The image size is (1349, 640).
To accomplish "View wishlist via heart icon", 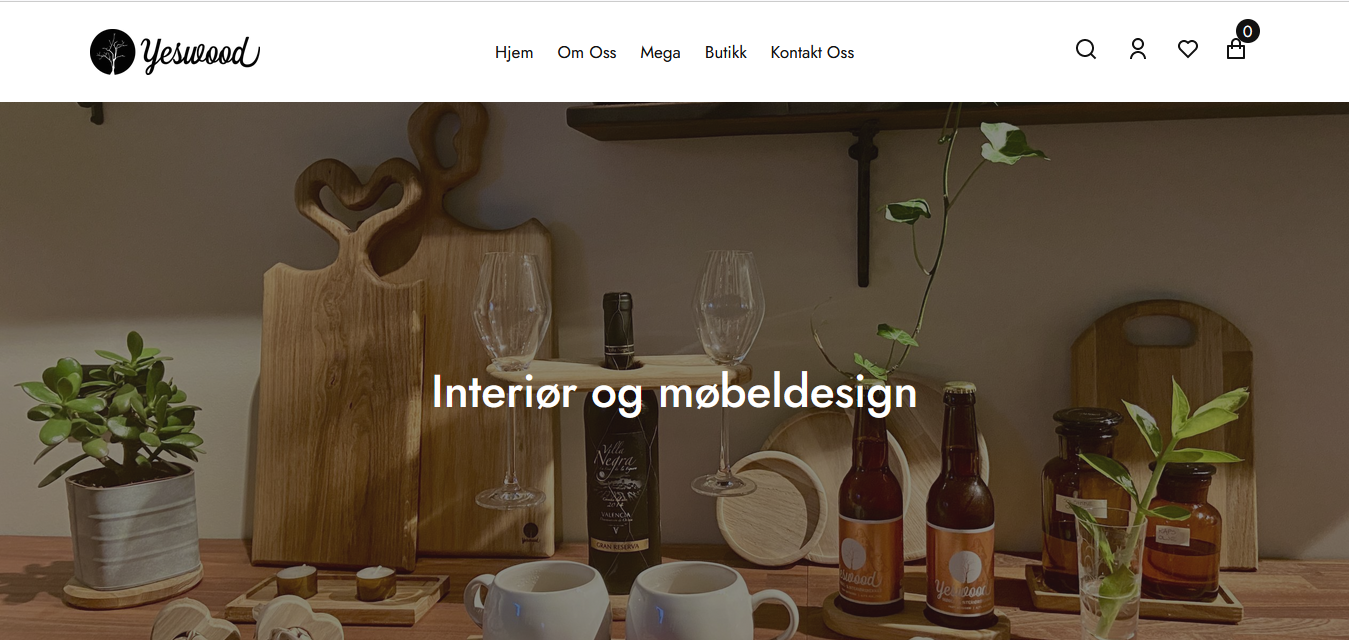I will point(1187,48).
